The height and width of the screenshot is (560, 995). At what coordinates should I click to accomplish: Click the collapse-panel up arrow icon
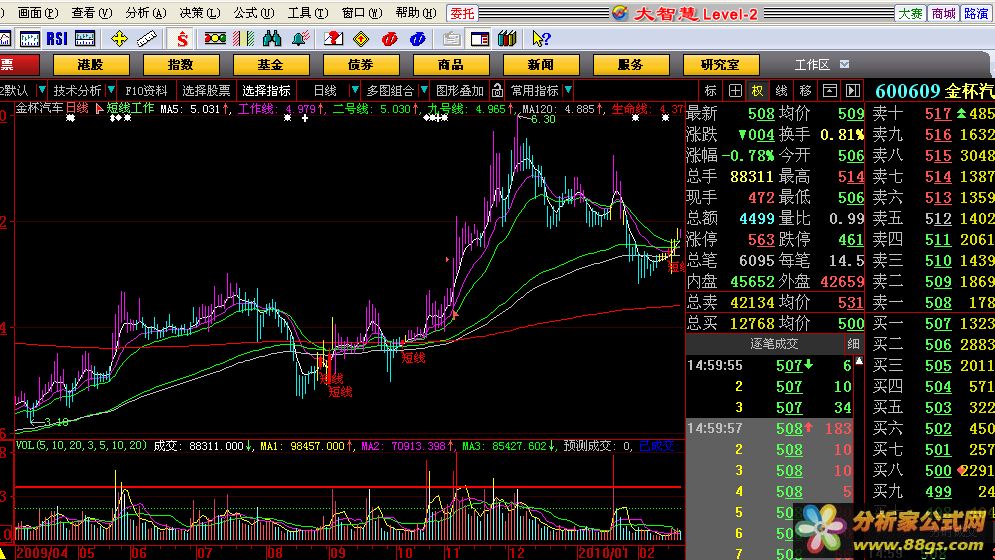[x=829, y=91]
